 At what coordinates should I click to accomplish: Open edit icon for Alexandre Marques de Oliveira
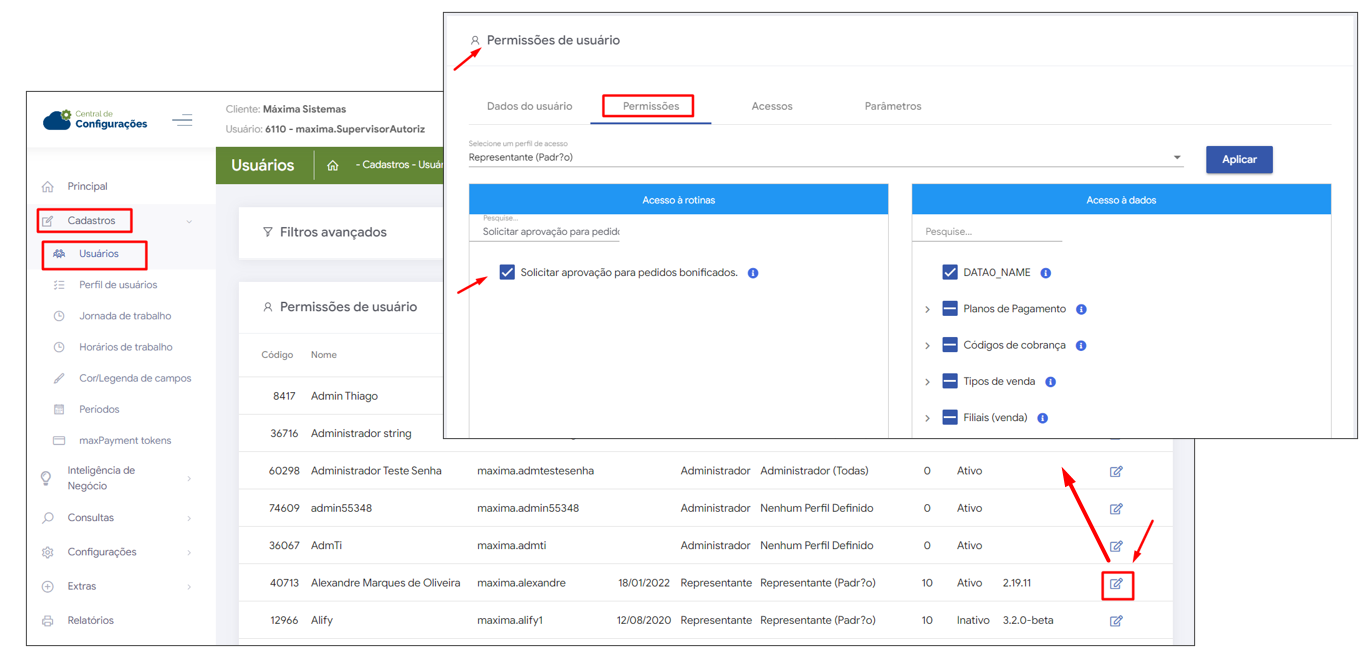pyautogui.click(x=1116, y=583)
